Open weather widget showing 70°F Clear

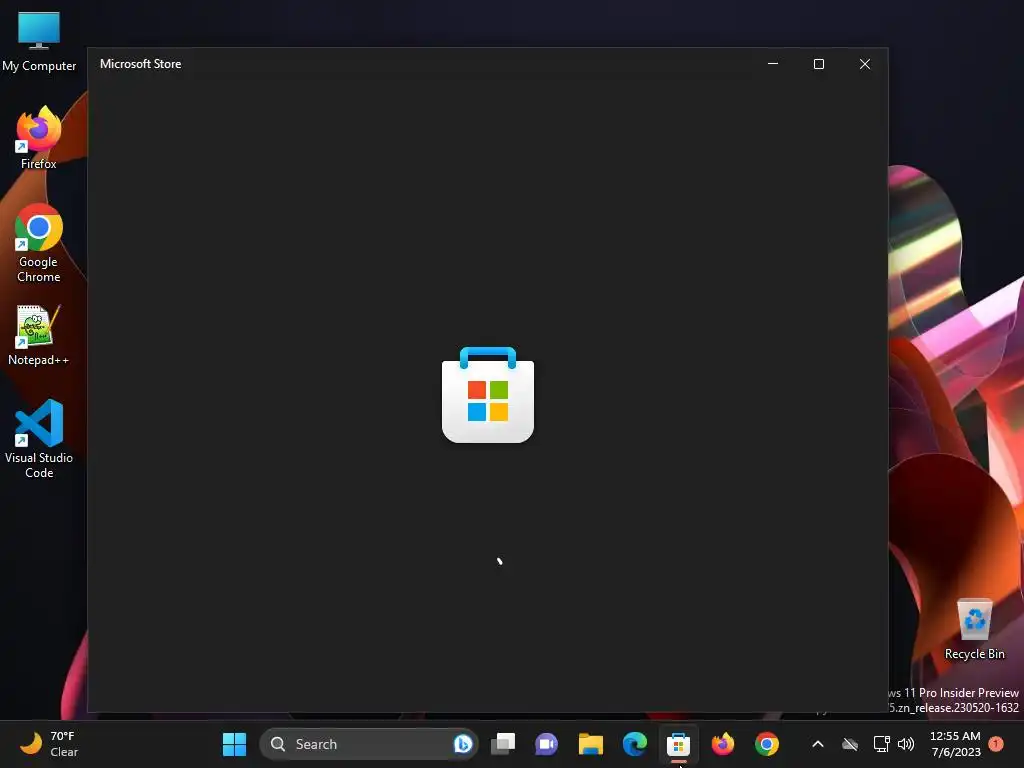coord(49,744)
